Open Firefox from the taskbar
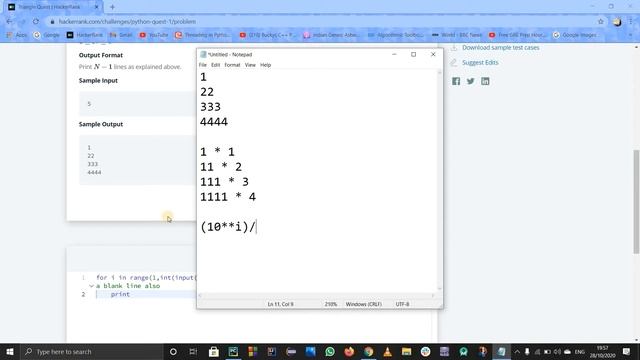The height and width of the screenshot is (360, 640). pos(349,352)
